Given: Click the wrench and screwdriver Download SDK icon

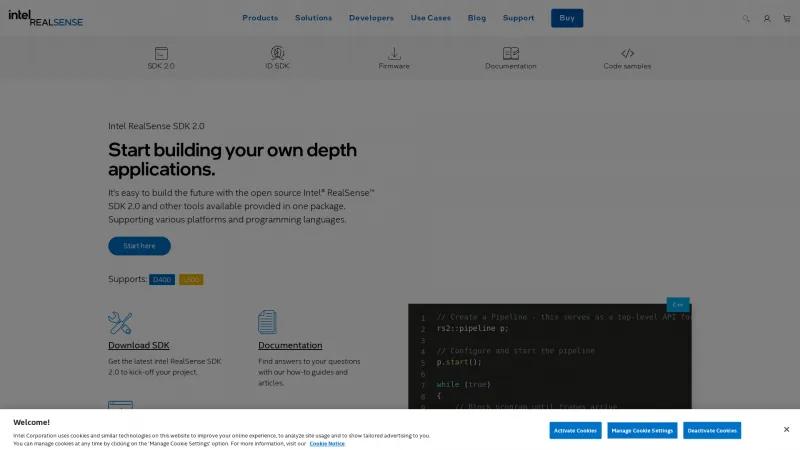Looking at the screenshot, I should [x=120, y=322].
